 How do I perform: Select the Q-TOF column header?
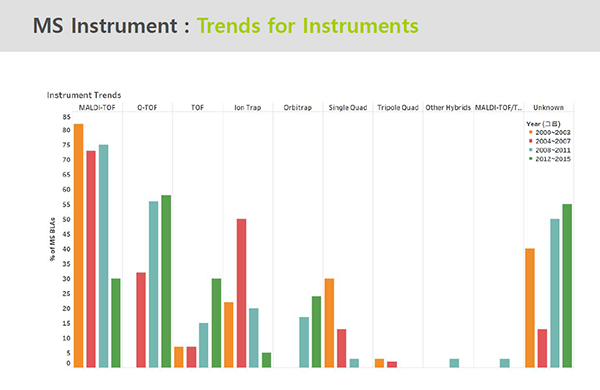147,108
